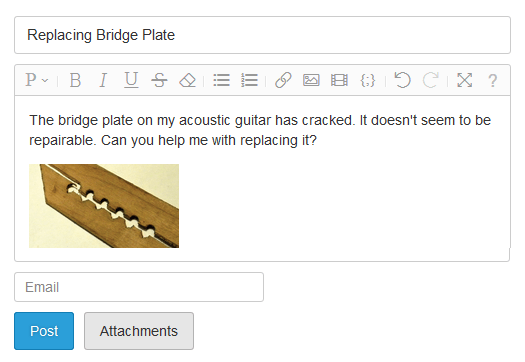The width and height of the screenshot is (525, 362).
Task: Focus the Email input field
Action: point(139,287)
